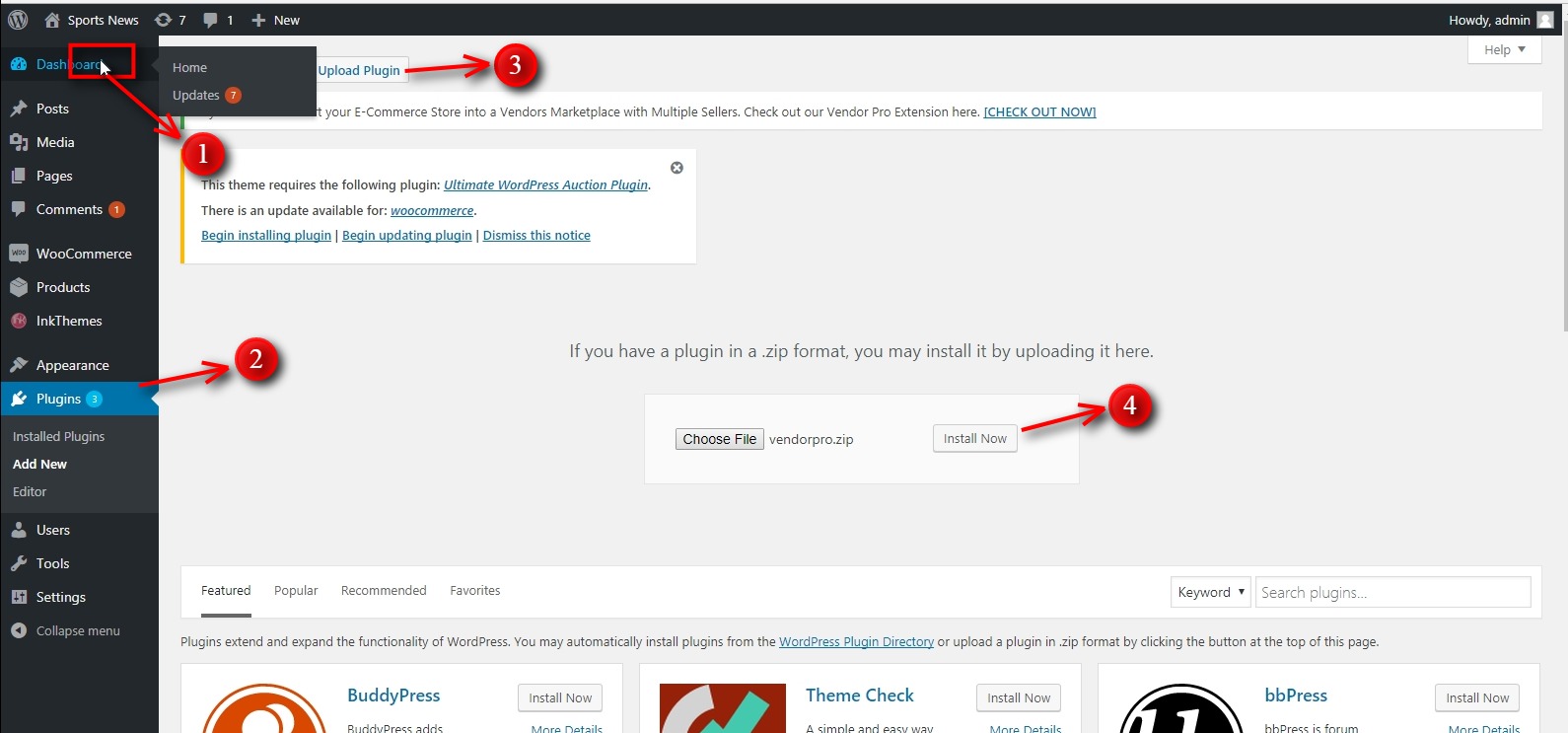The image size is (1568, 733).
Task: Click Begin installing plugin link
Action: pos(266,235)
